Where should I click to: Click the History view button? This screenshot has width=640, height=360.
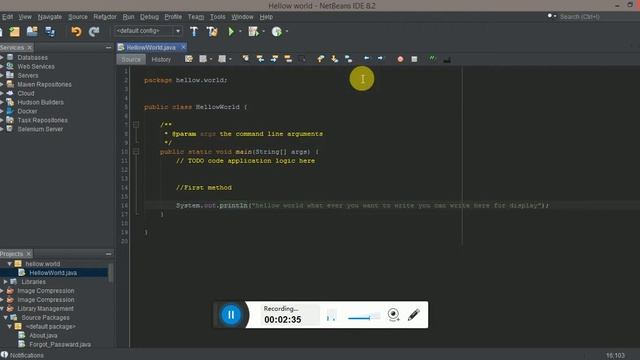[x=161, y=60]
